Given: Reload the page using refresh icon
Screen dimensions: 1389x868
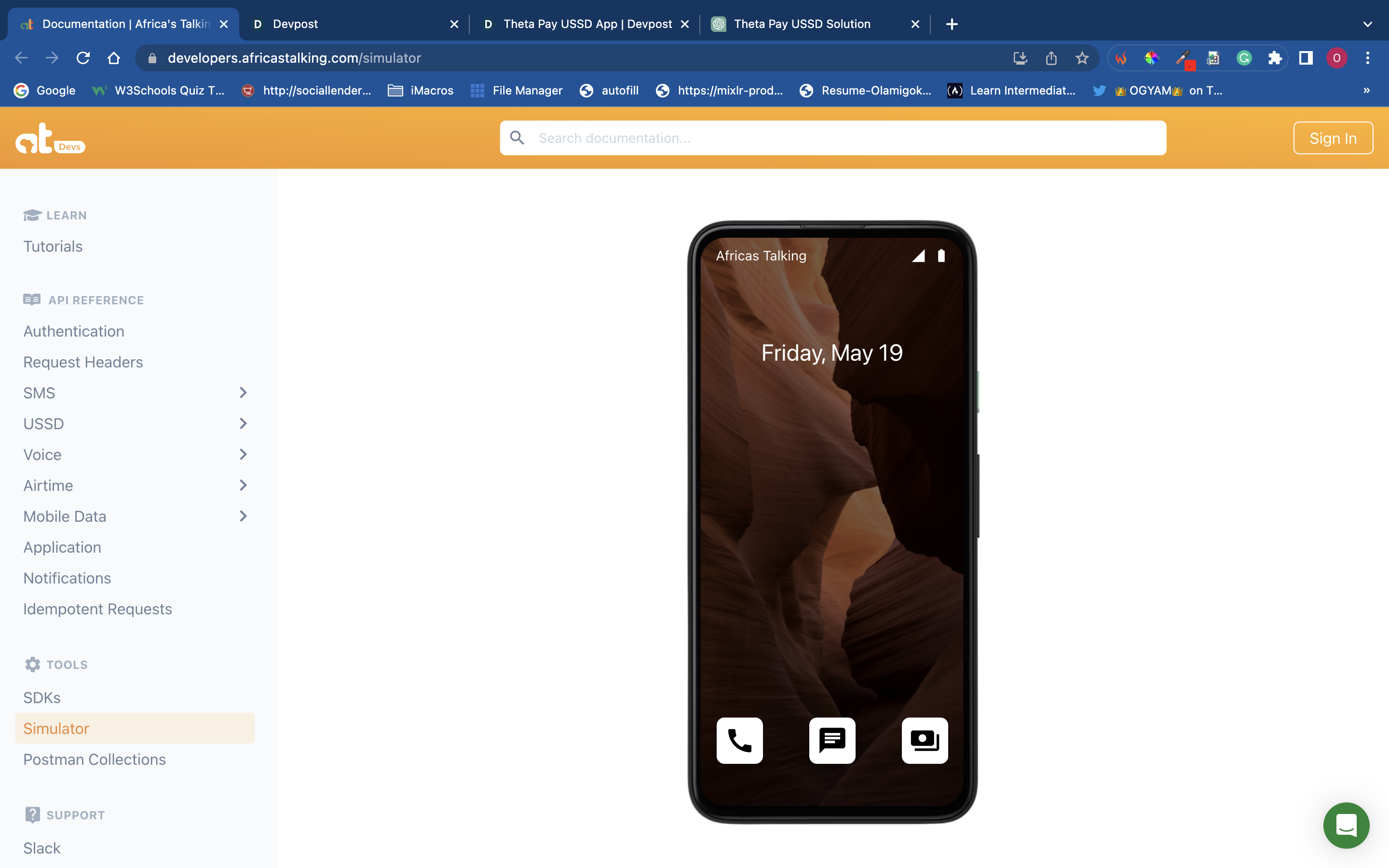Looking at the screenshot, I should pyautogui.click(x=83, y=58).
